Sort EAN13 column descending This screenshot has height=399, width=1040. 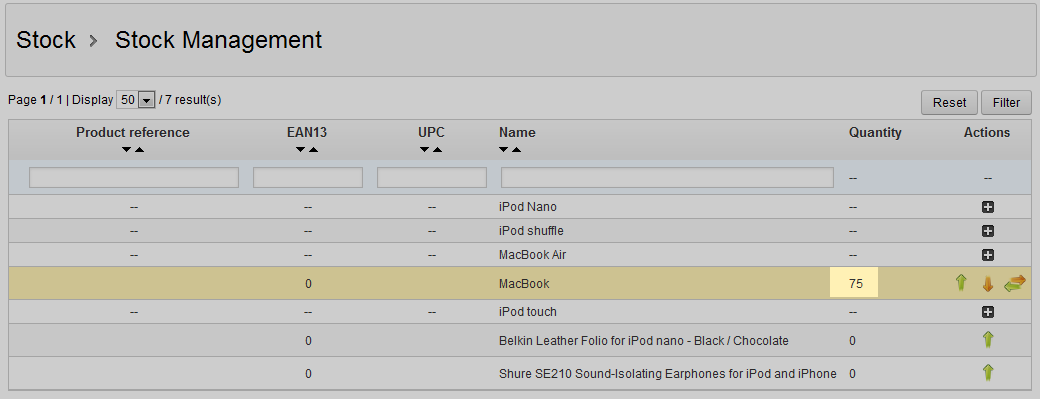(x=300, y=150)
